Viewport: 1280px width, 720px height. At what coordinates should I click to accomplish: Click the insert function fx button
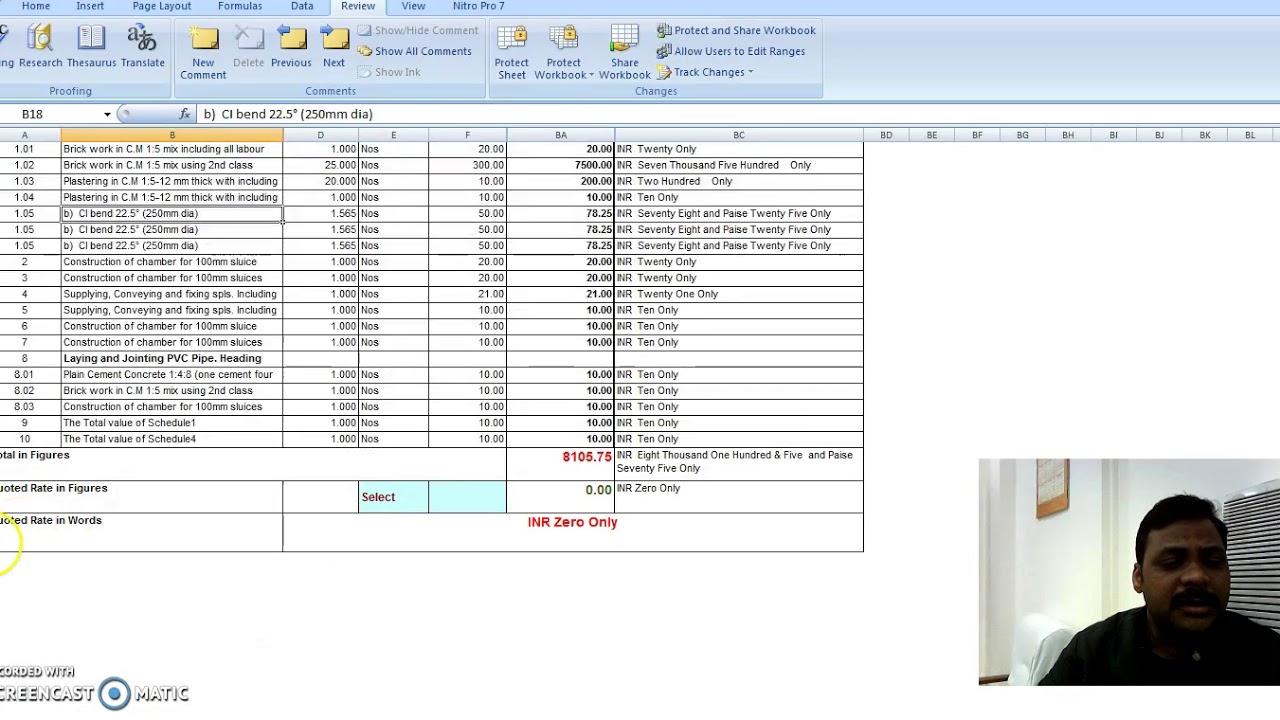[x=185, y=114]
